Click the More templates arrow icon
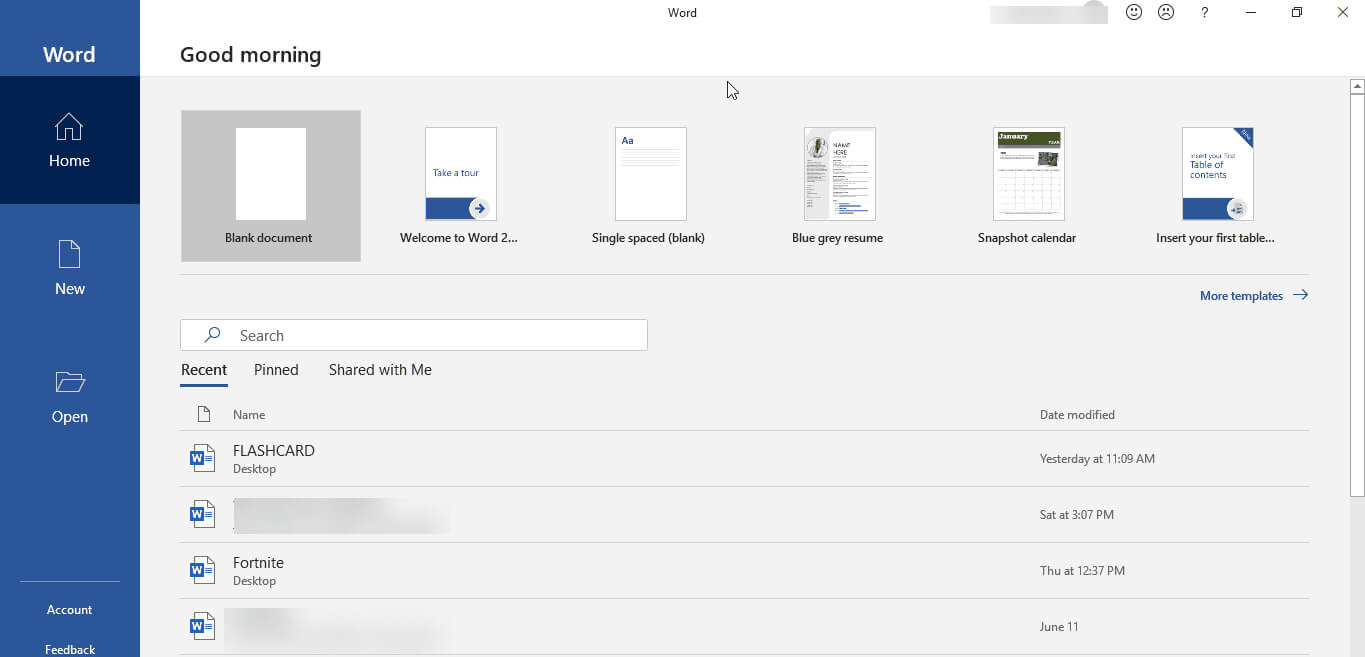 pyautogui.click(x=1300, y=295)
